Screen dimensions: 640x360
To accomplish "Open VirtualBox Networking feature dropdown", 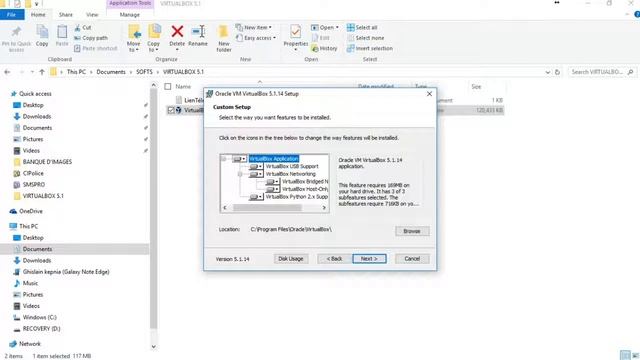I will (256, 174).
